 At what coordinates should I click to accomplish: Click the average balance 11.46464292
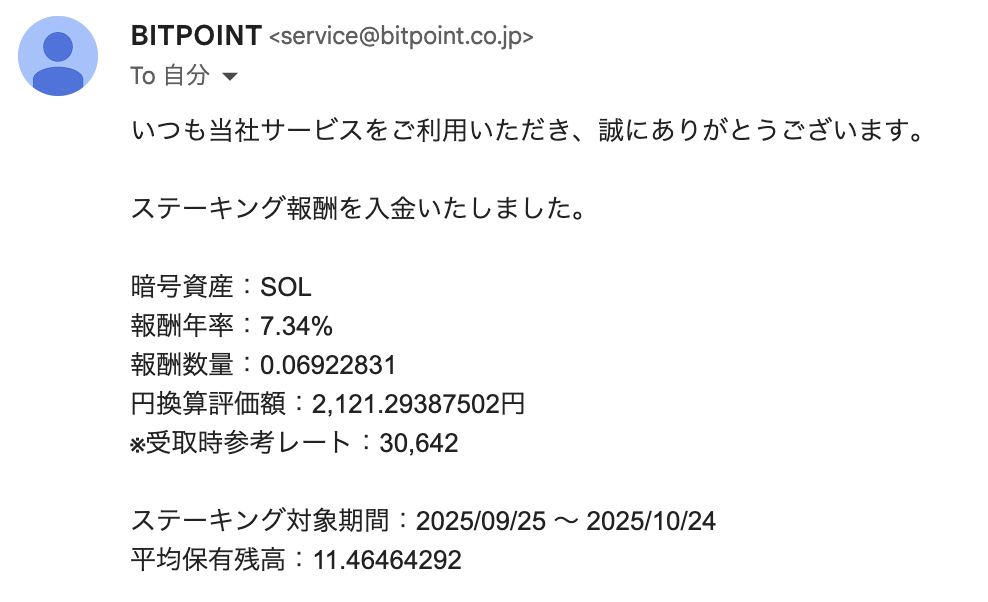click(387, 560)
